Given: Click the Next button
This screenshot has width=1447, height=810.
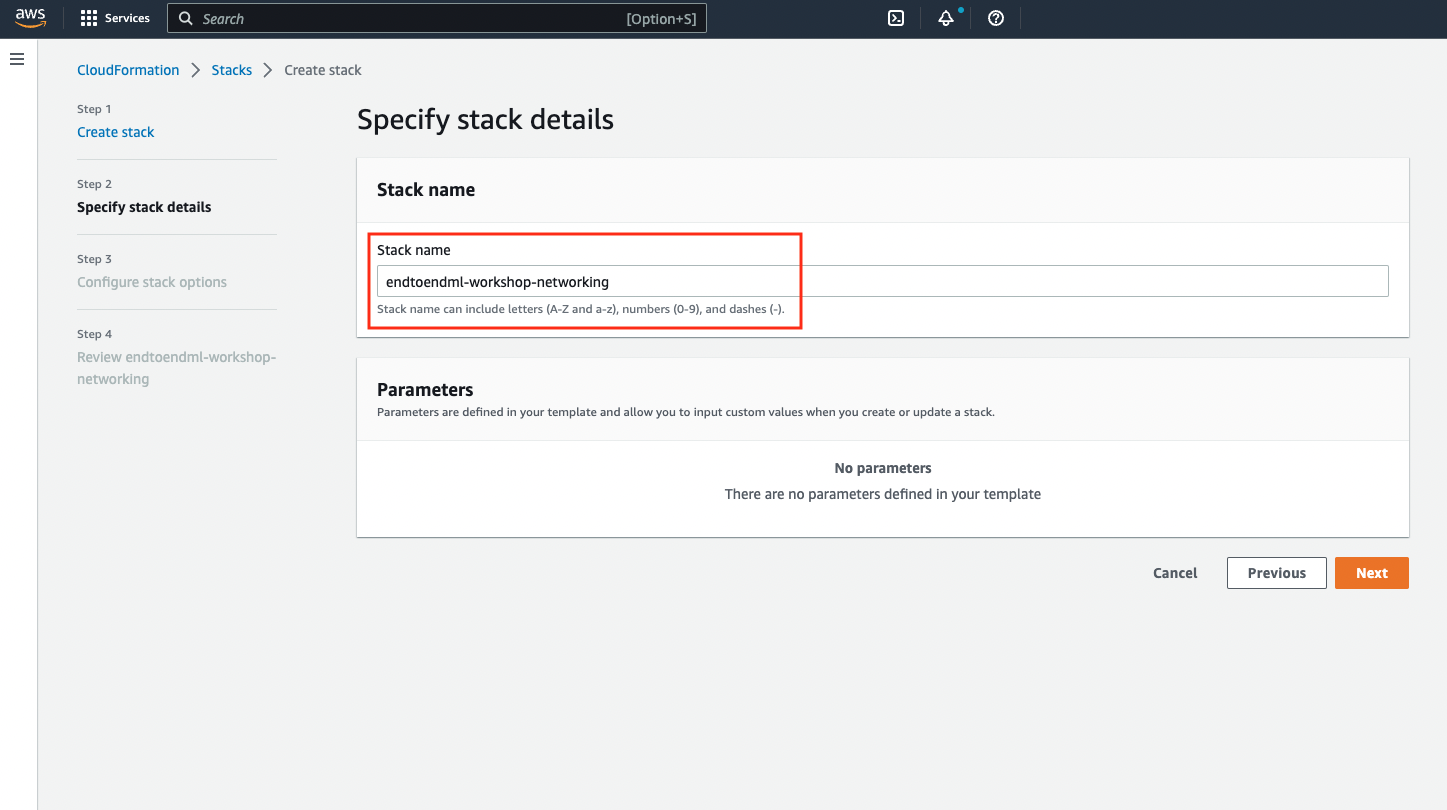Looking at the screenshot, I should [1372, 573].
